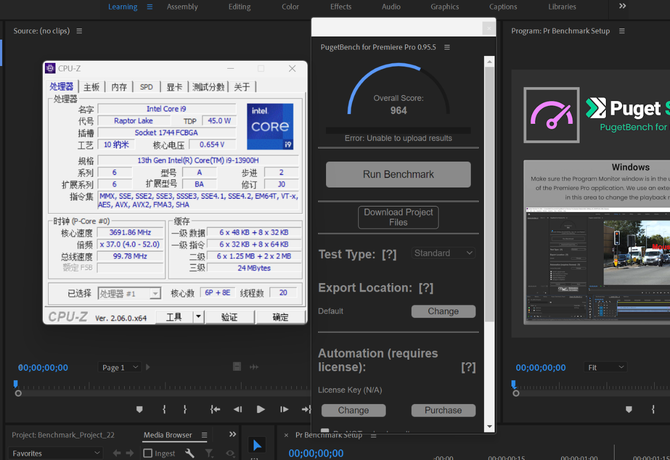Click Download Project Files button
Screen dimensions: 670x460
398,217
